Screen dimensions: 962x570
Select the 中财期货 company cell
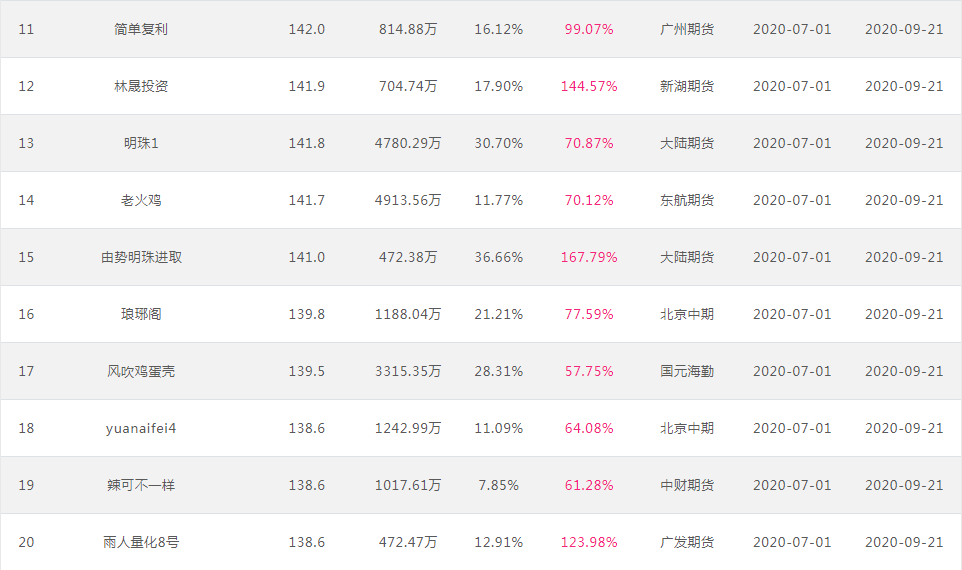pyautogui.click(x=687, y=485)
